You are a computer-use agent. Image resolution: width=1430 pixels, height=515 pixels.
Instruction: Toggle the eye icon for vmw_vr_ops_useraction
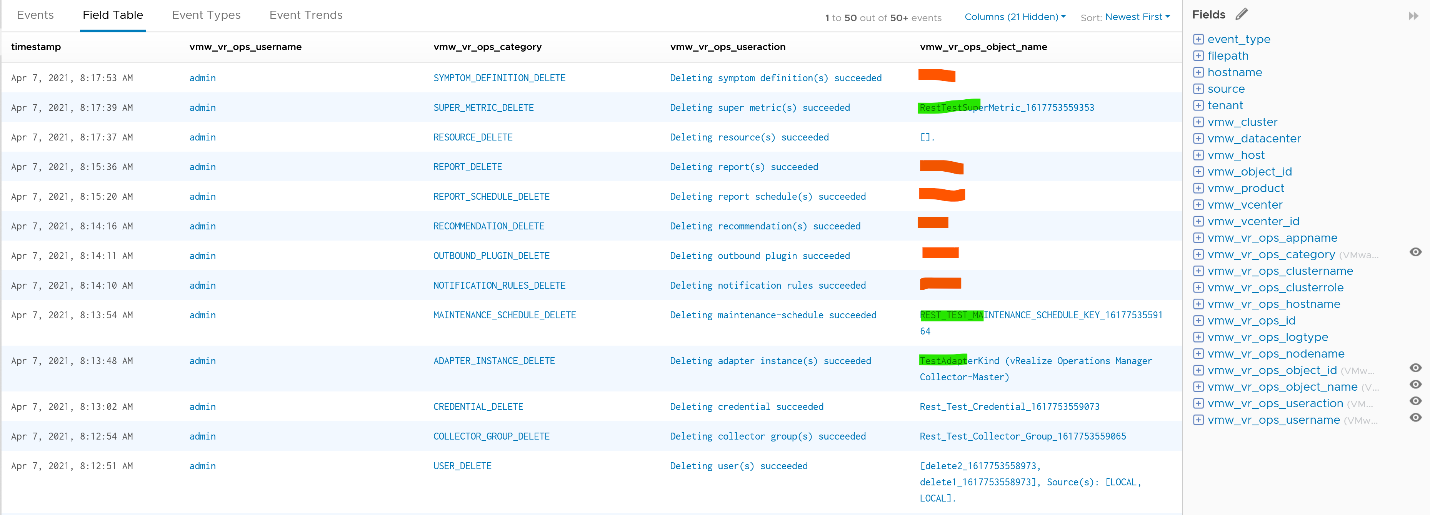click(x=1415, y=402)
